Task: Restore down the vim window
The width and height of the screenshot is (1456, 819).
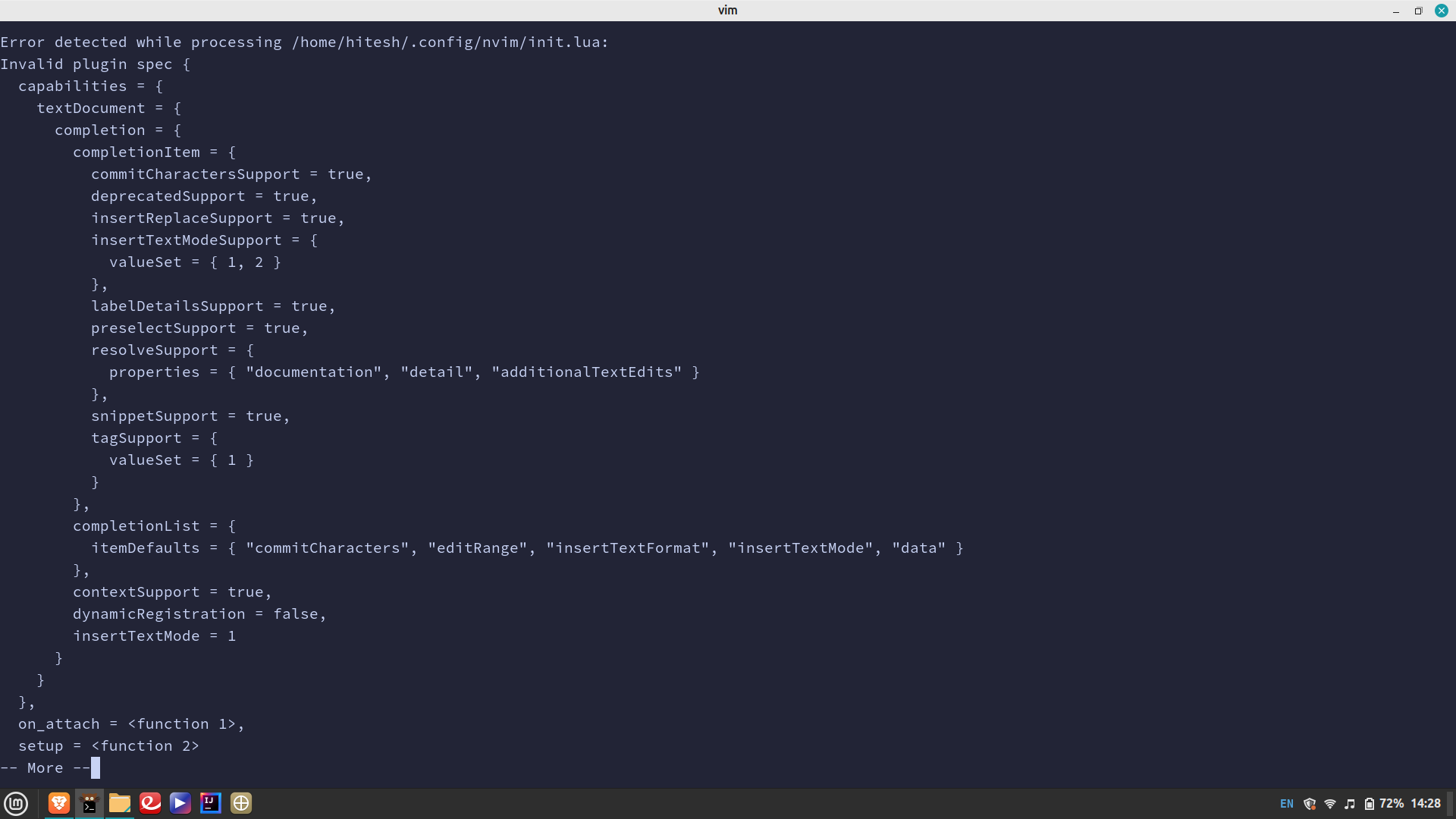Action: pyautogui.click(x=1417, y=11)
